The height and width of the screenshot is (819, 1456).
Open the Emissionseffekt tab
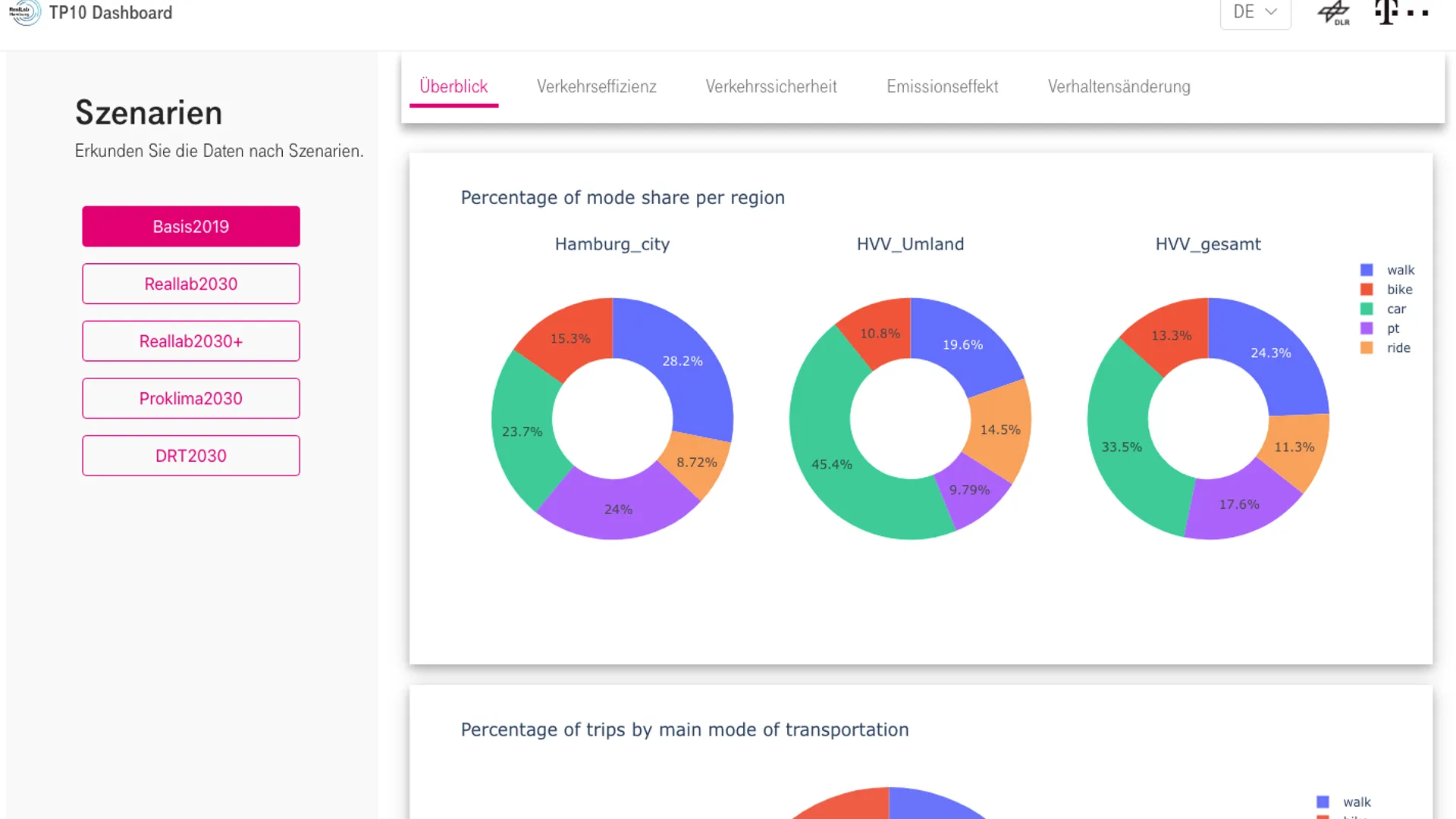click(x=943, y=86)
